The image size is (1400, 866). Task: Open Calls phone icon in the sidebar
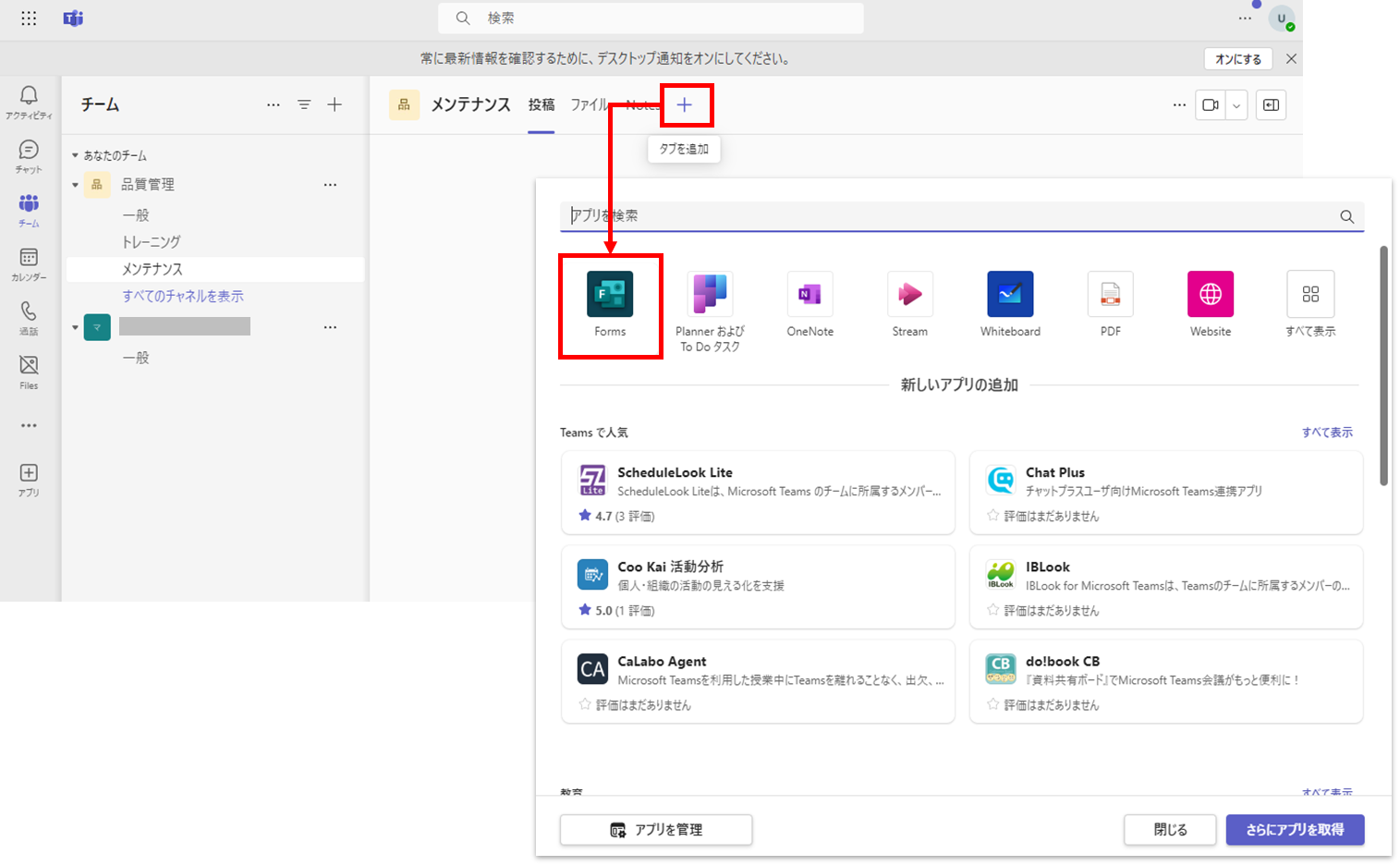29,318
